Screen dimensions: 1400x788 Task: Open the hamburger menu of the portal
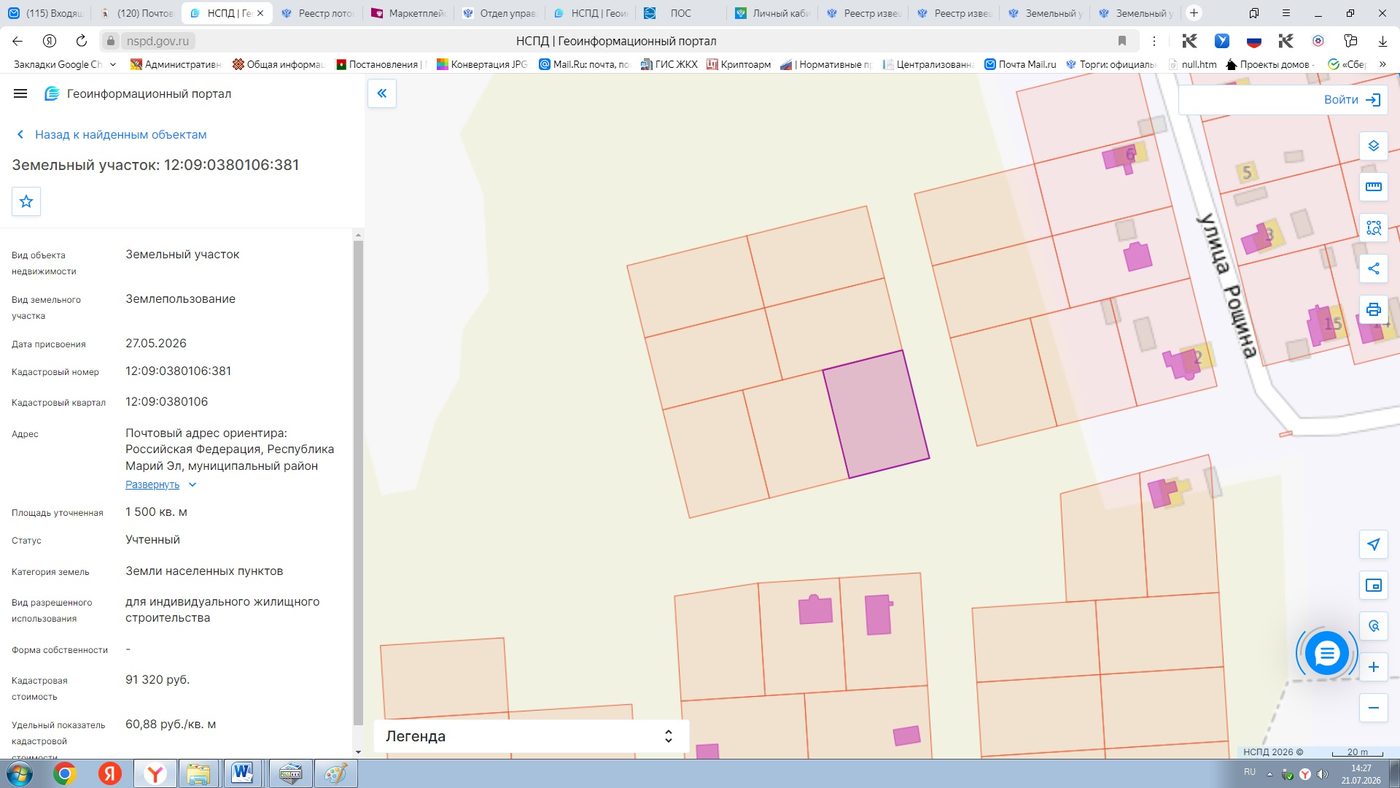(20, 93)
